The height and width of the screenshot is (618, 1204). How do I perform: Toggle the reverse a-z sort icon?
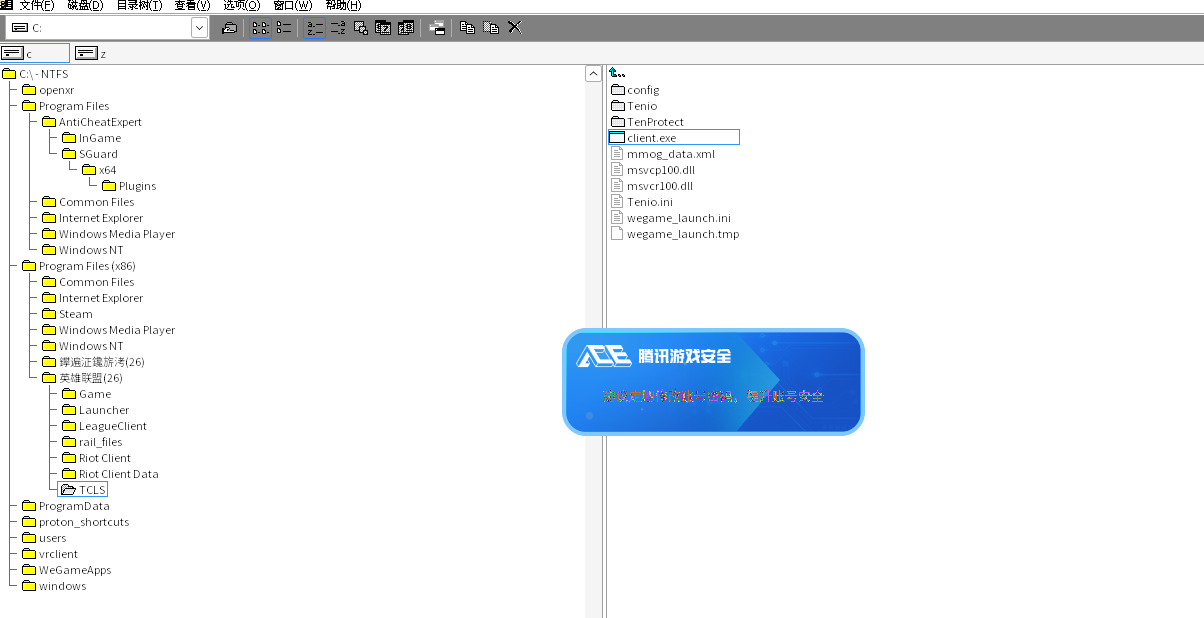coord(338,28)
